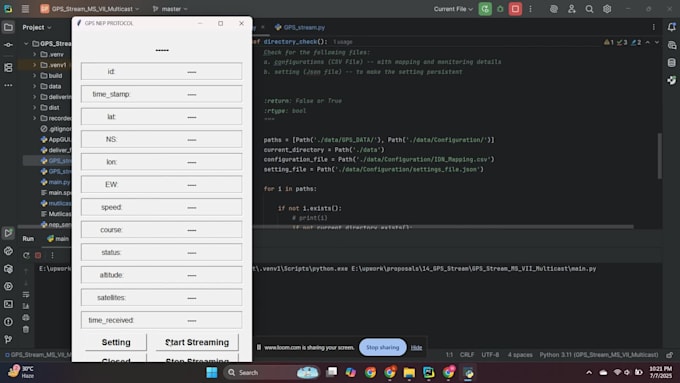Expand the .venv folder in project tree
680x383 pixels.
[x=35, y=54]
